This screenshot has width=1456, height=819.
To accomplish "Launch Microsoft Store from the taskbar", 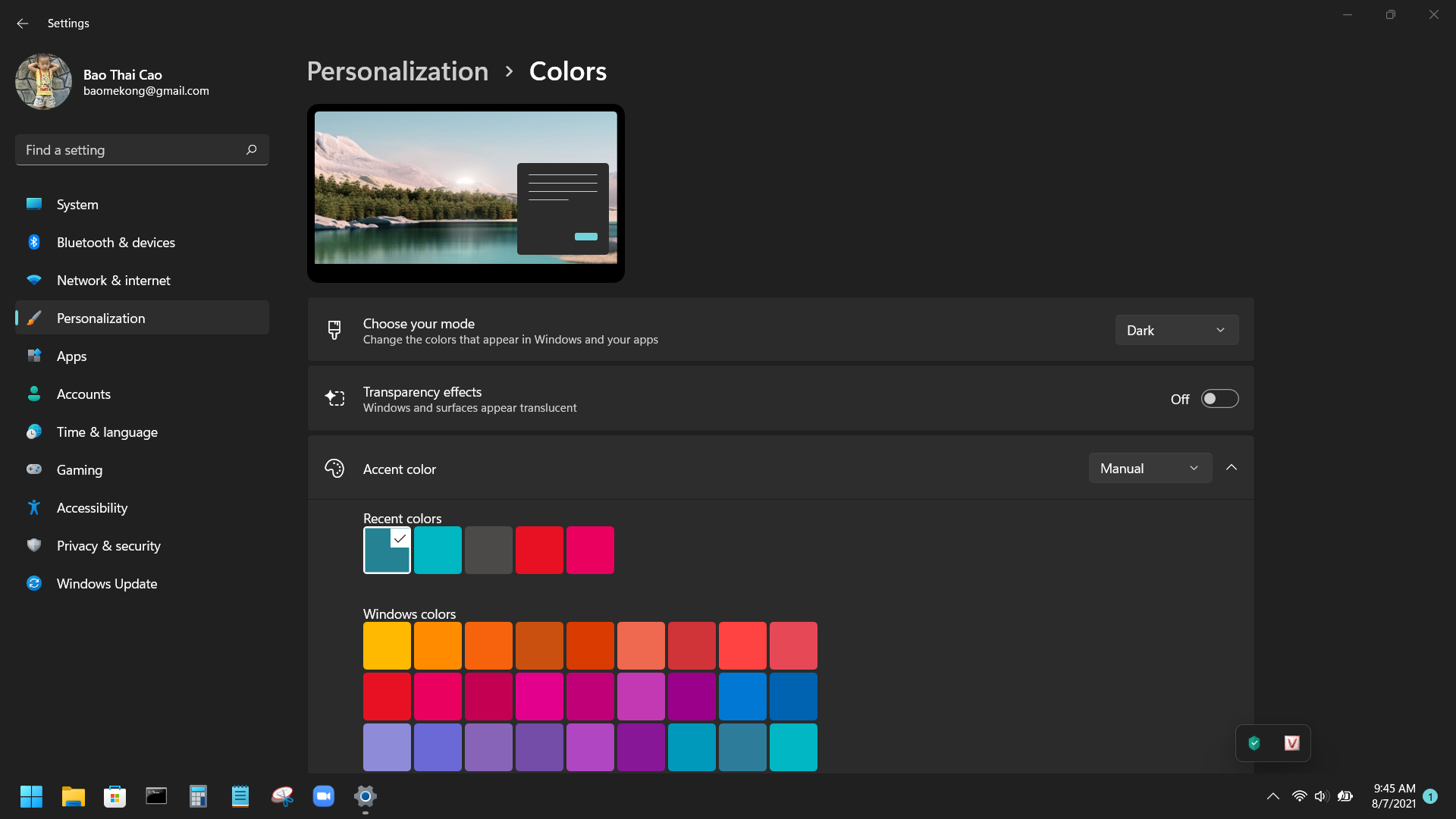I will (x=115, y=796).
